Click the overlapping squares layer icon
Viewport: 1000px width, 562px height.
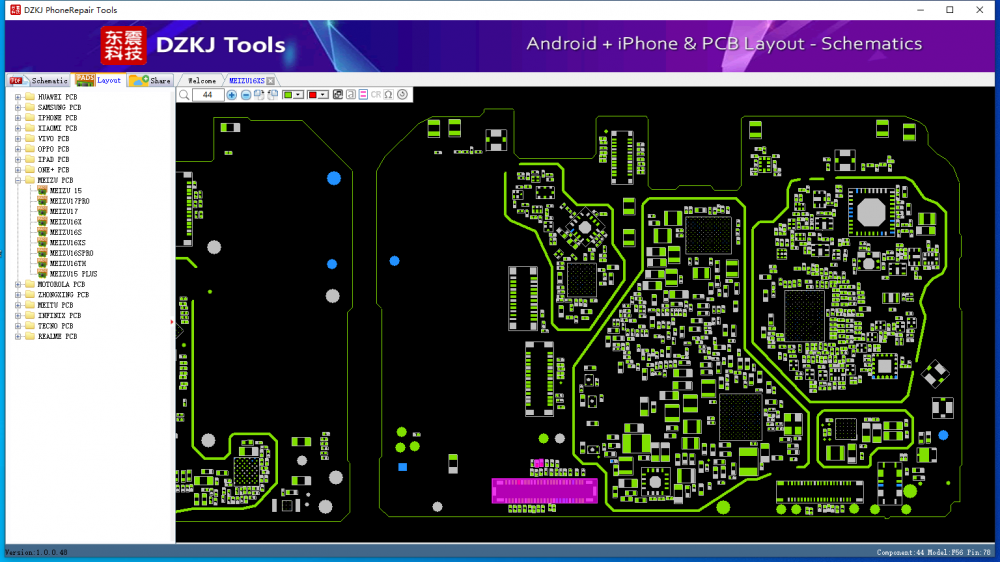pos(338,95)
